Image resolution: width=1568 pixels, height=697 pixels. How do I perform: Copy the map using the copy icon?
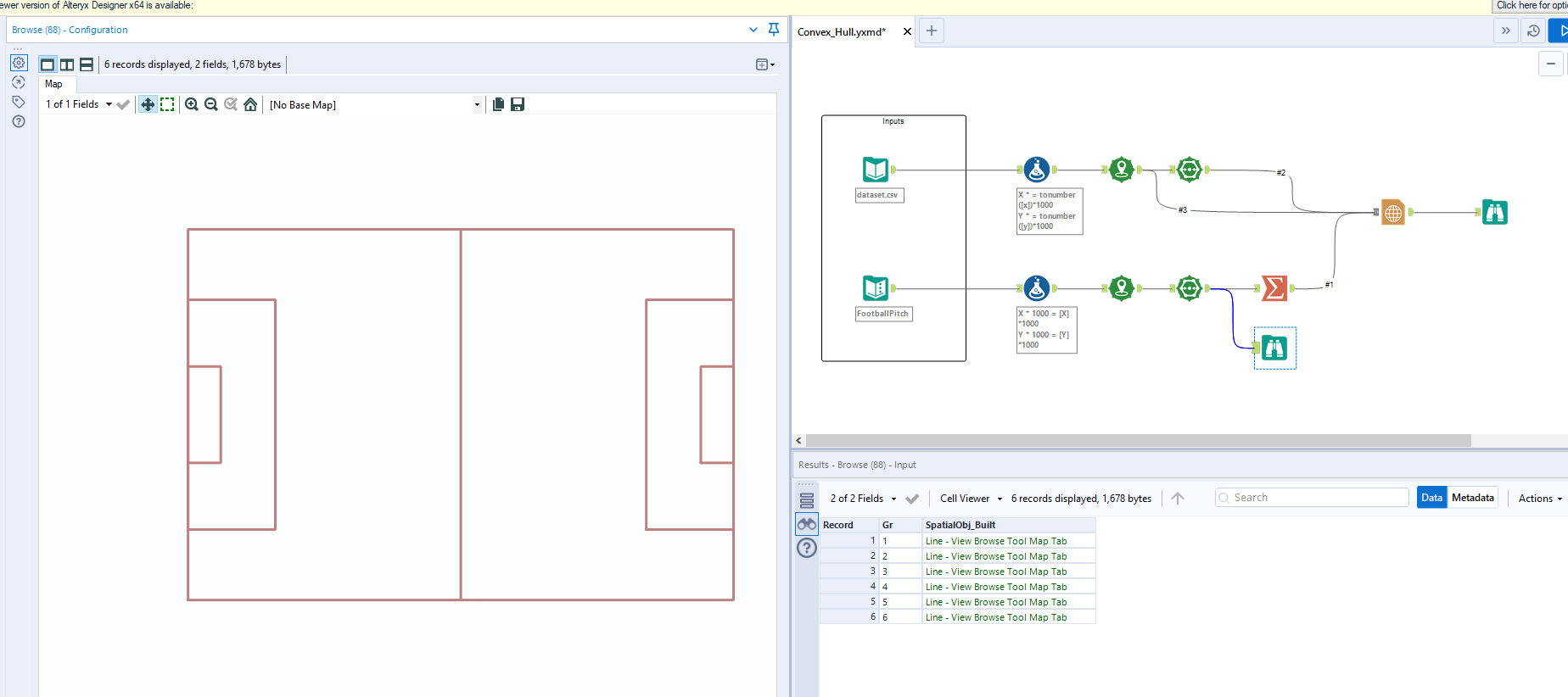coord(498,104)
